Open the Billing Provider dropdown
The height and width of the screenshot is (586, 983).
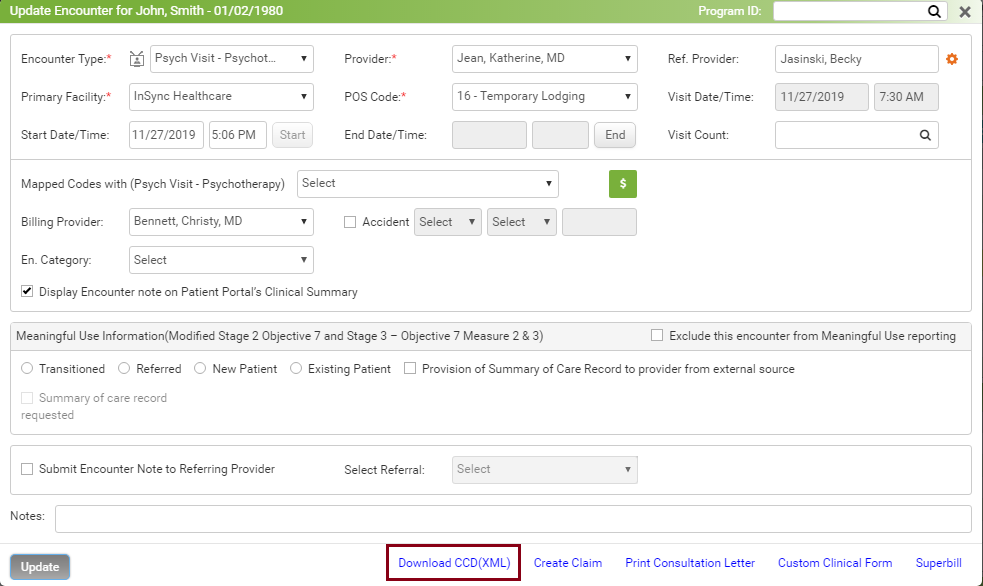(x=221, y=221)
